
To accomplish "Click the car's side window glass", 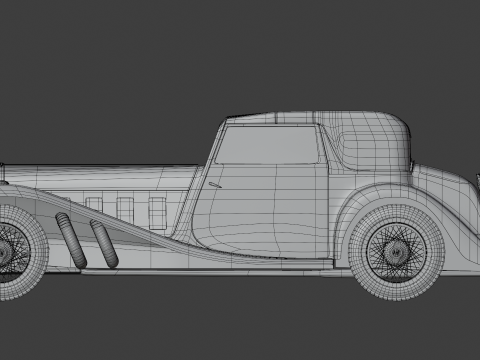I will pos(267,144).
